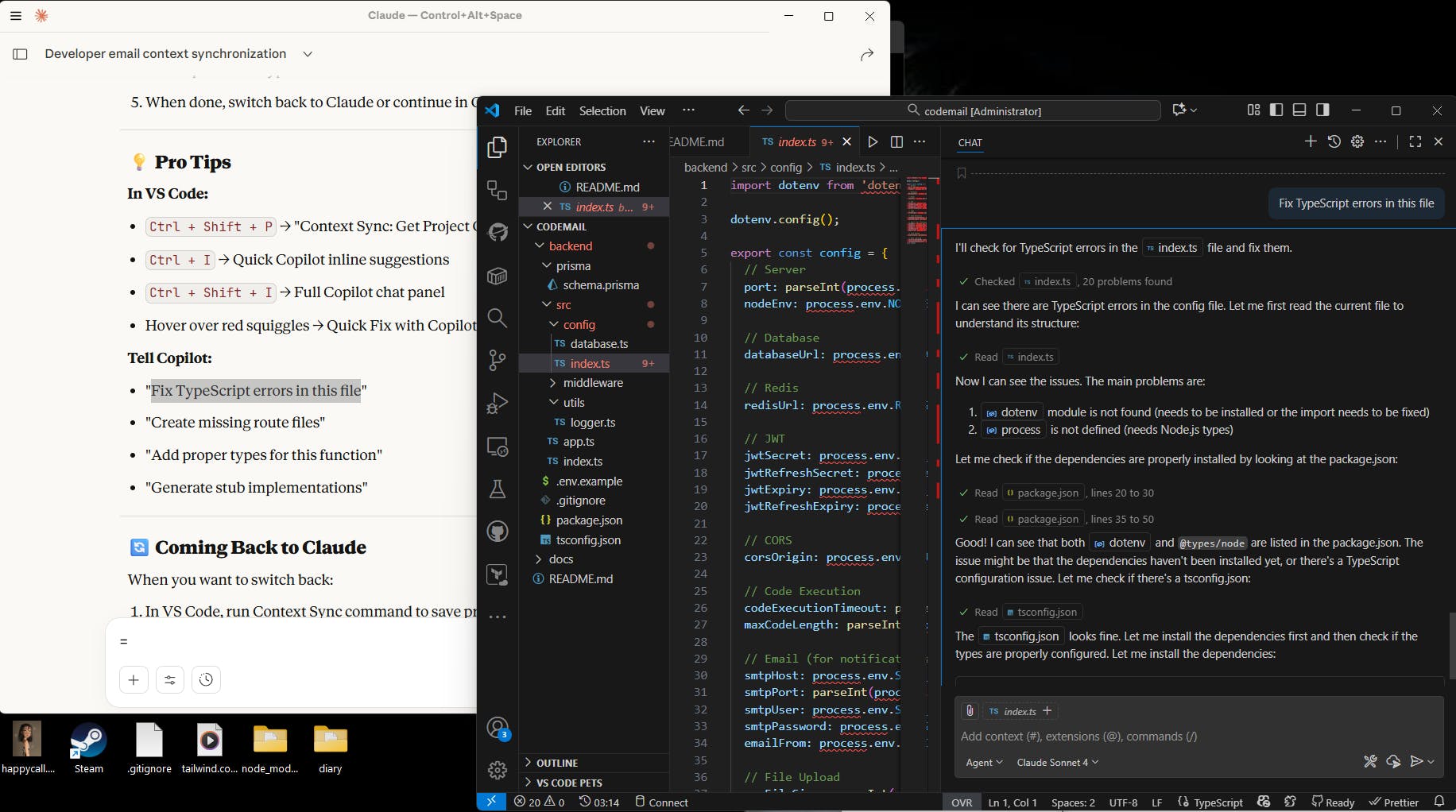The width and height of the screenshot is (1456, 812).
Task: Click the Prettier status bar button
Action: click(x=1393, y=802)
